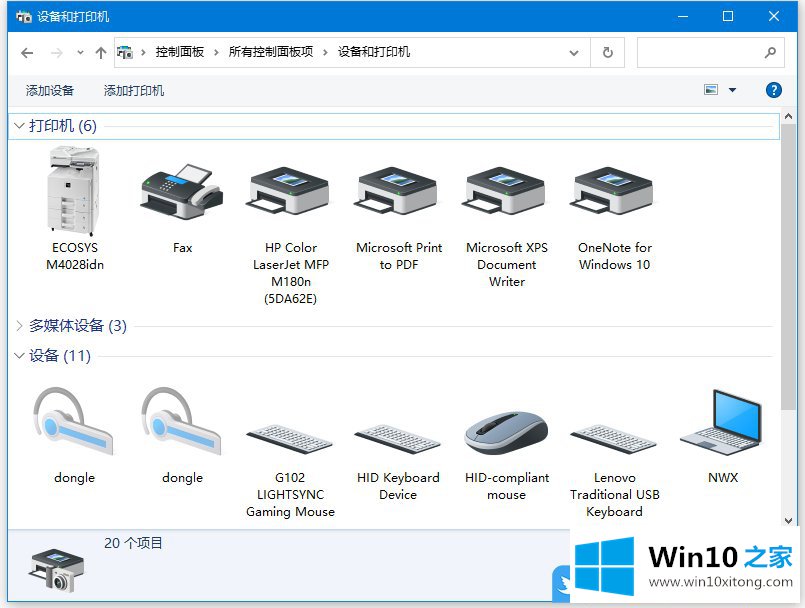Click the view layout icon
The height and width of the screenshot is (608, 805).
(711, 90)
